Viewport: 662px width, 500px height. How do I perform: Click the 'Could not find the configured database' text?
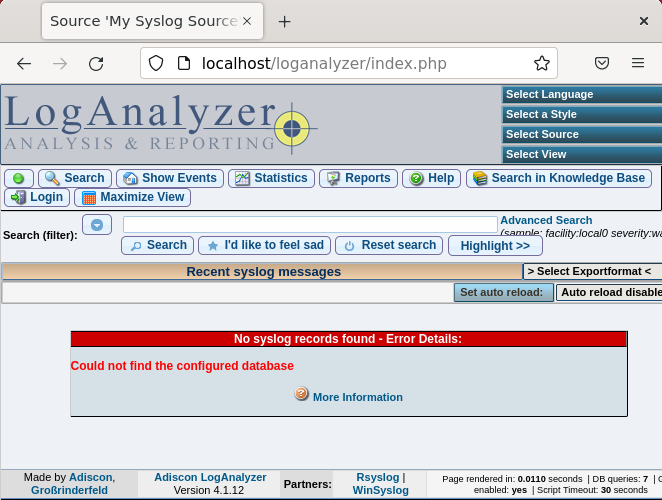(x=182, y=366)
